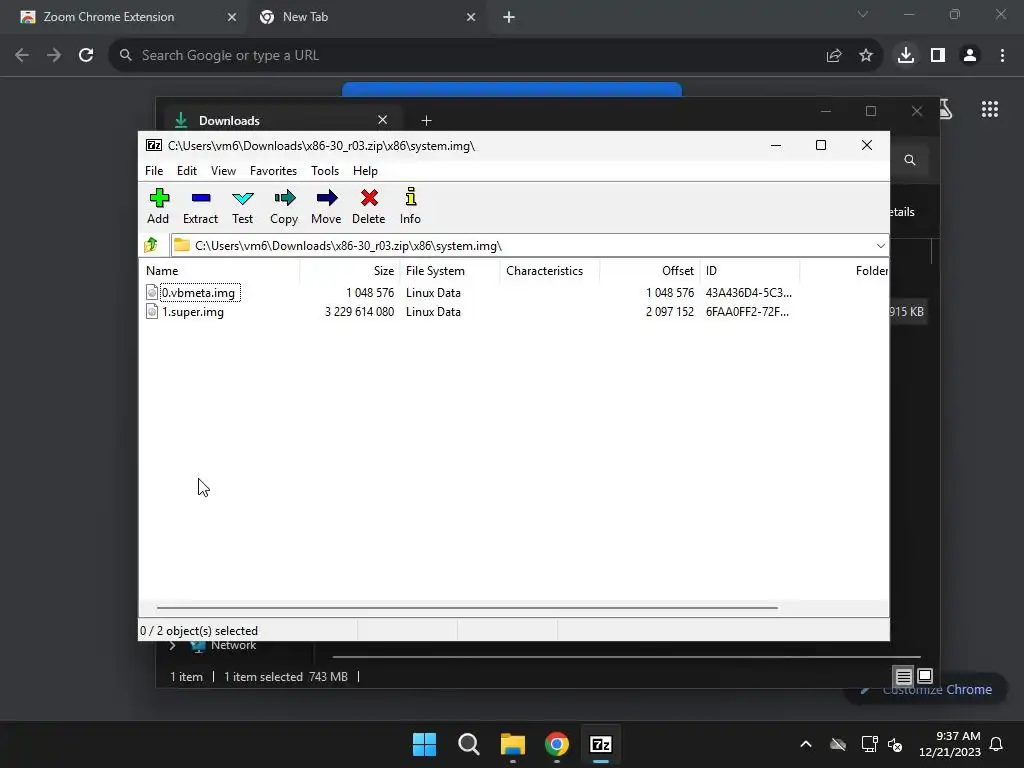This screenshot has height=768, width=1024.
Task: Click 7-Zip taskbar icon
Action: (x=601, y=744)
